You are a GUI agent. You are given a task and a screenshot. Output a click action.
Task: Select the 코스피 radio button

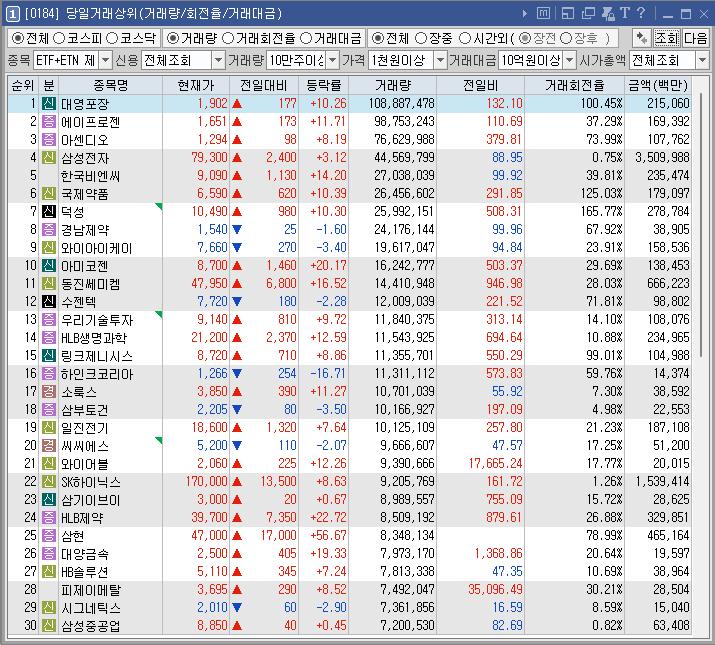[59, 38]
